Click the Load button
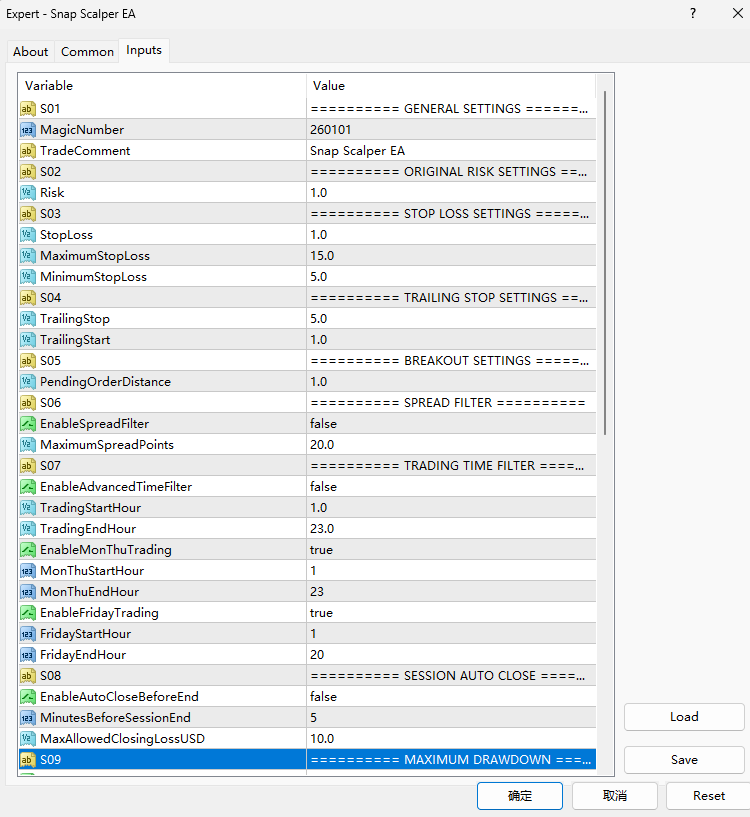This screenshot has width=750, height=817. coord(684,717)
